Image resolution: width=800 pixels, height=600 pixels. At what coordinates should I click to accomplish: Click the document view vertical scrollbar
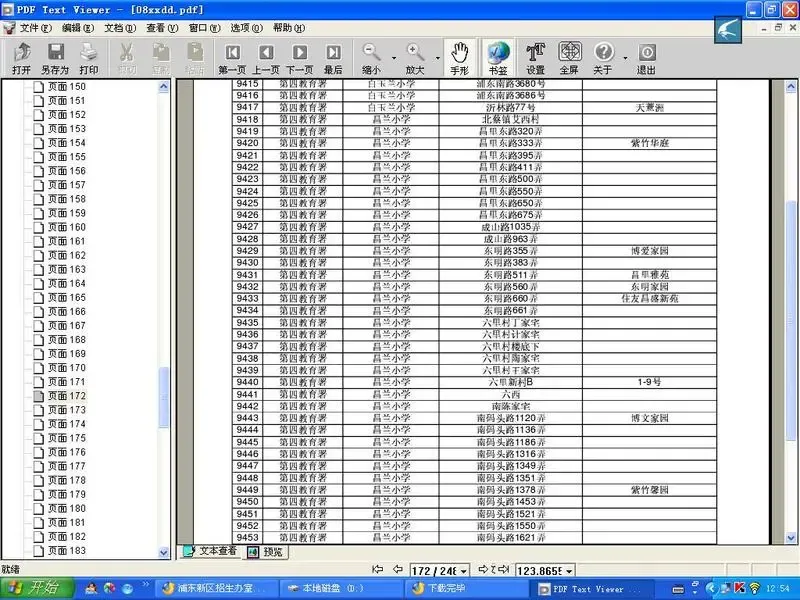click(x=791, y=312)
